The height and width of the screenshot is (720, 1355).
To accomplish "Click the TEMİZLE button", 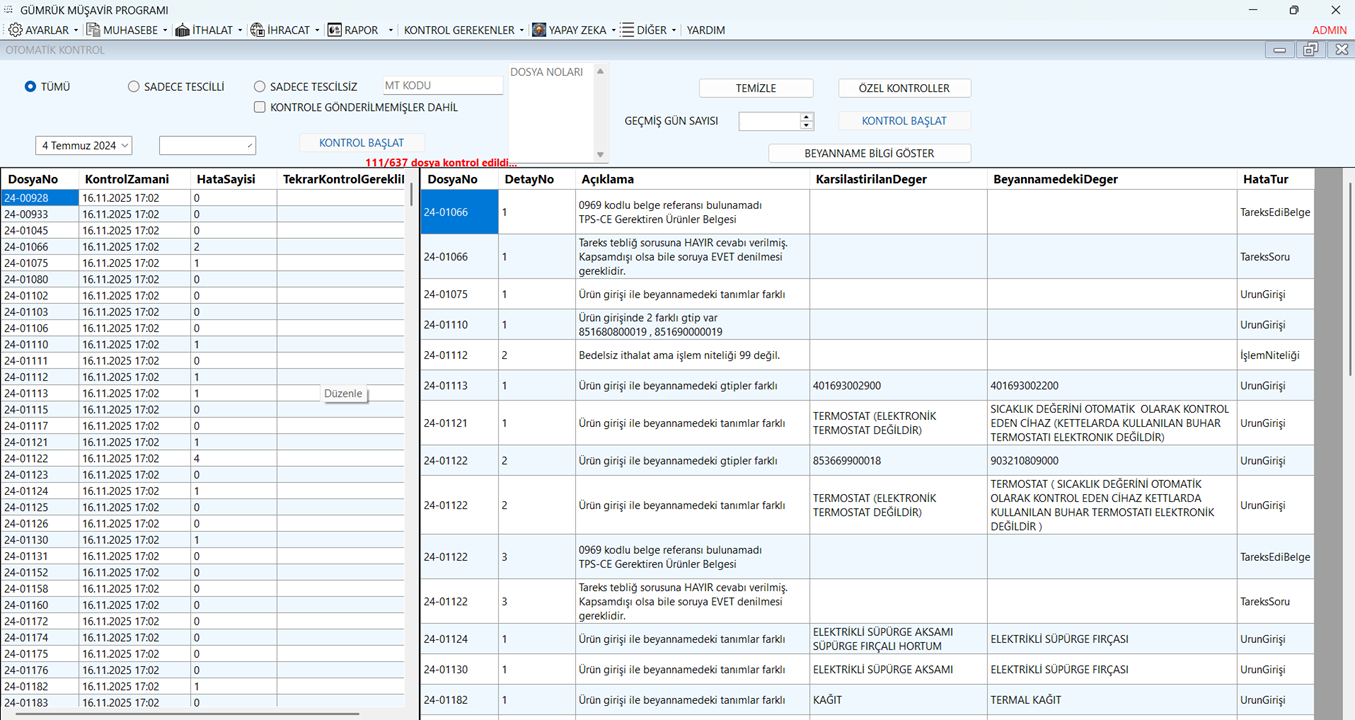I will (x=755, y=88).
